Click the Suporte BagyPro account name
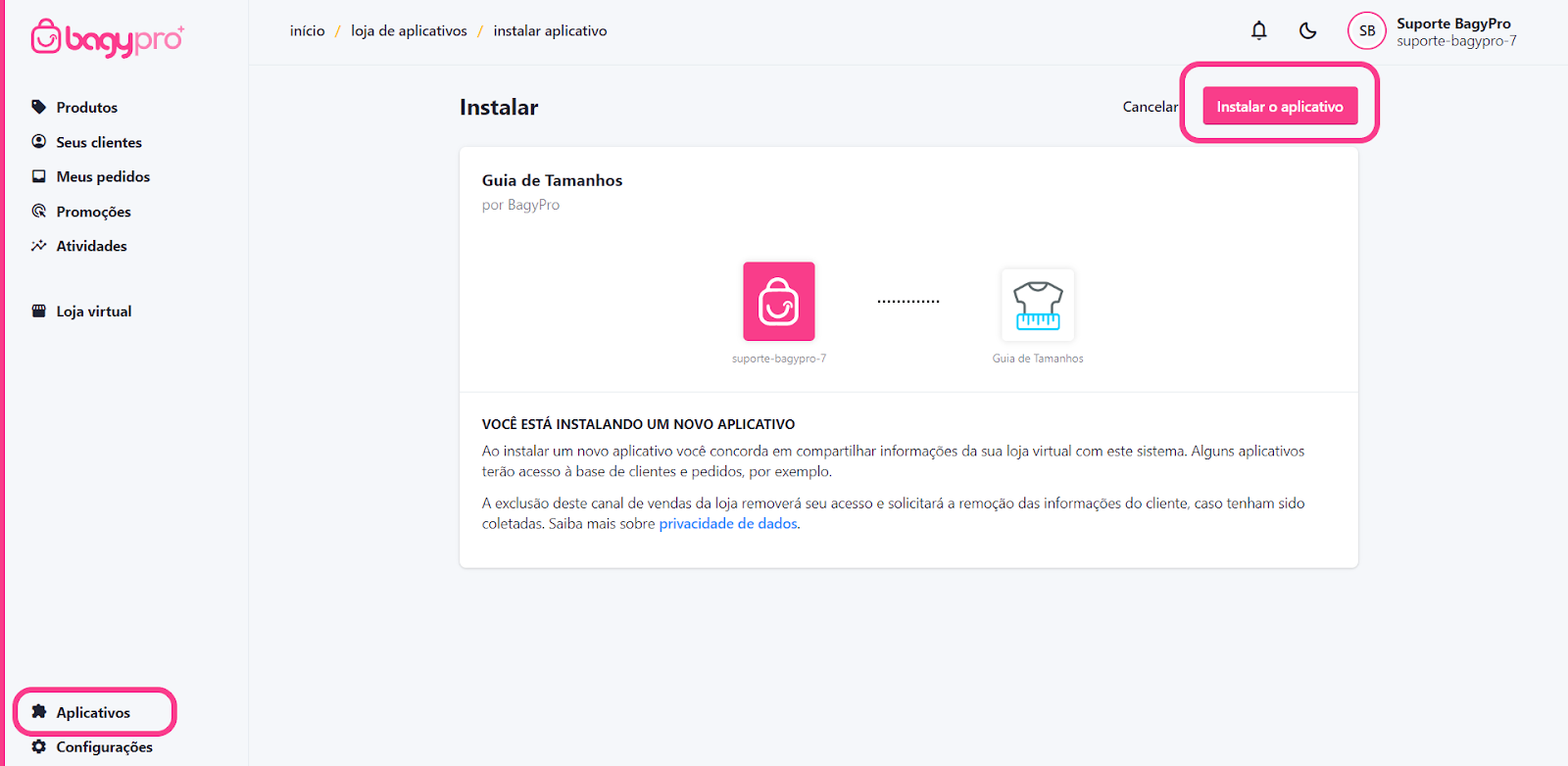 point(1453,23)
